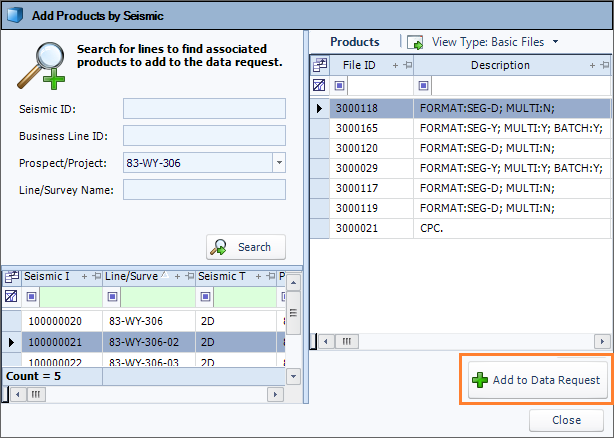The image size is (614, 438).
Task: Click the search magnifier with plus icon
Action: (42, 65)
